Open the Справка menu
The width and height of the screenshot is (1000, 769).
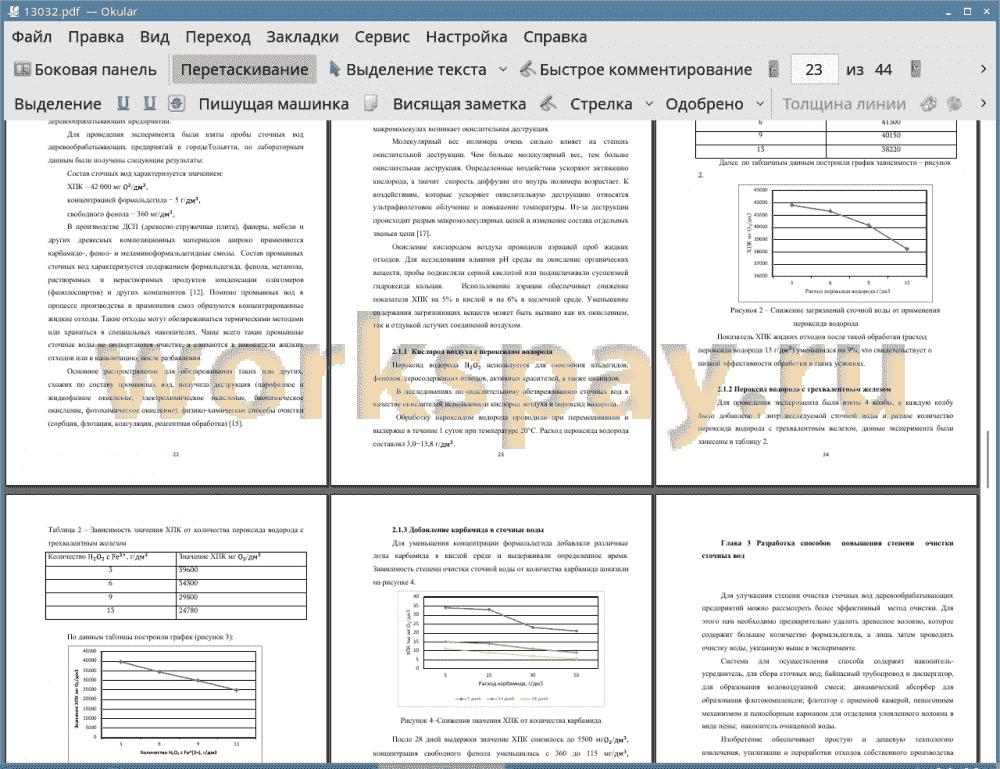tap(555, 37)
